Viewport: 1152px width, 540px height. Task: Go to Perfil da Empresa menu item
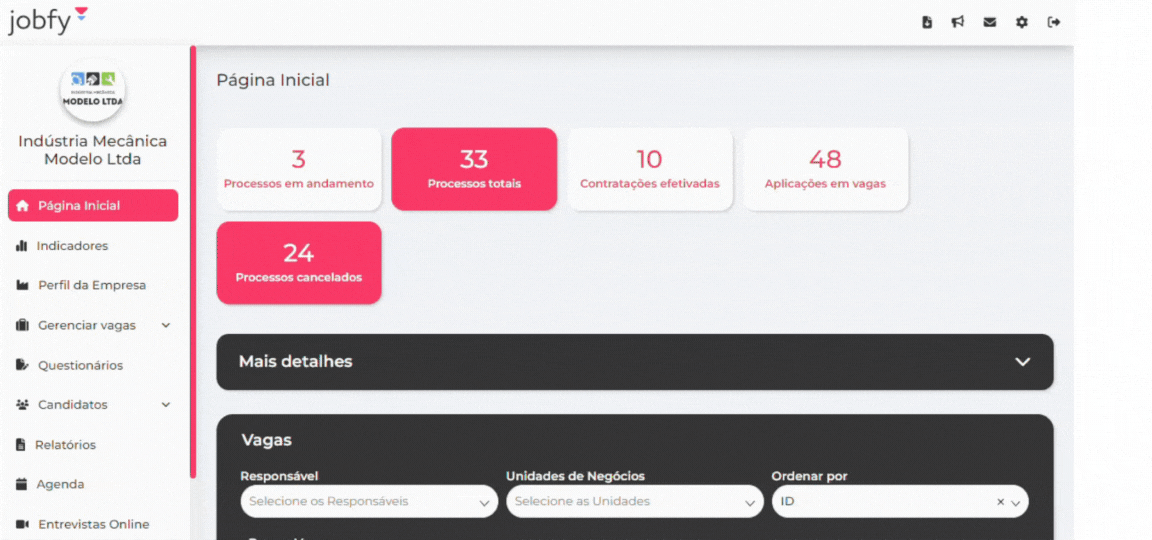[x=91, y=285]
